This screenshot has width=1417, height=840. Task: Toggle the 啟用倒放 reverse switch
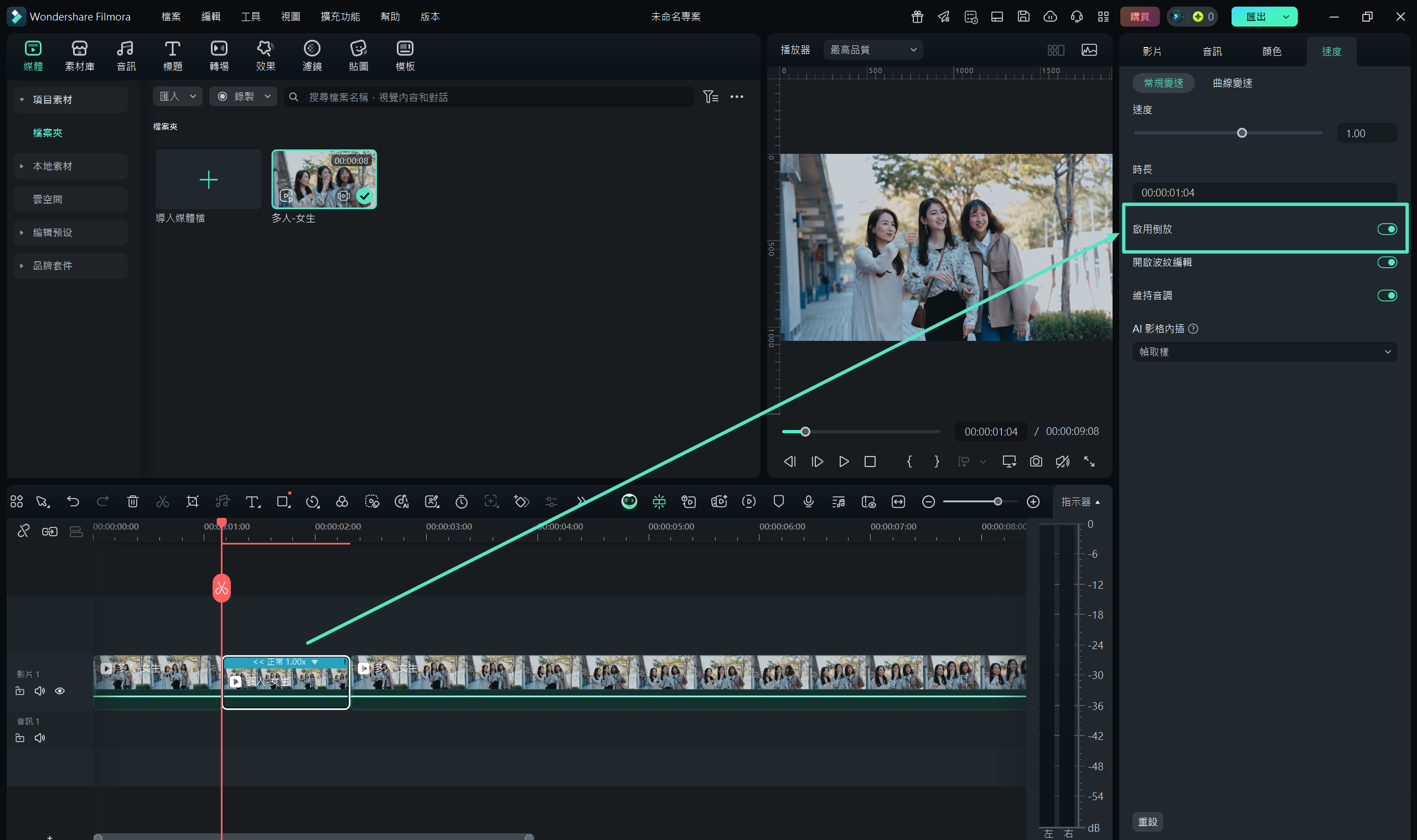coord(1387,229)
